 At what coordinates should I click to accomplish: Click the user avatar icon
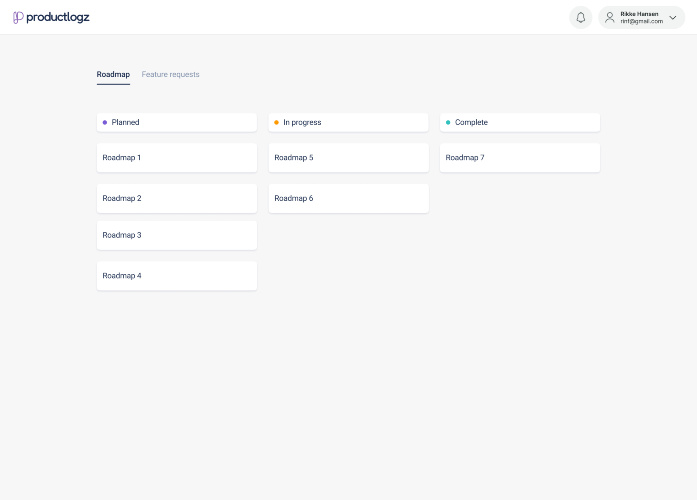point(610,17)
